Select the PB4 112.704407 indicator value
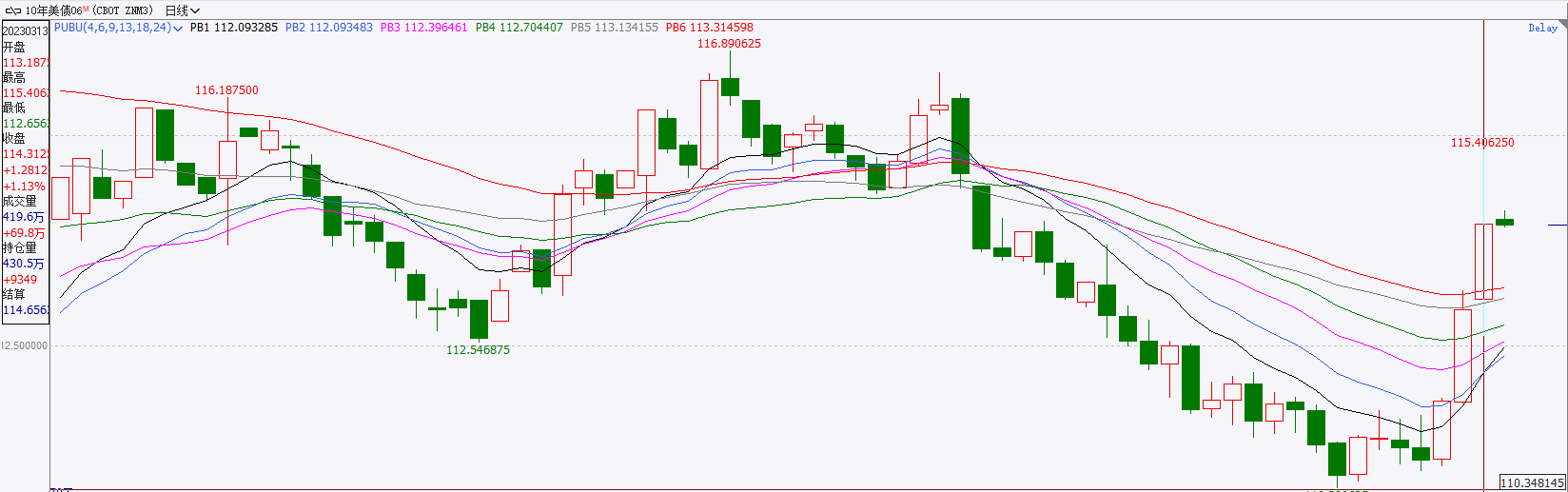This screenshot has height=492, width=1568. click(519, 28)
